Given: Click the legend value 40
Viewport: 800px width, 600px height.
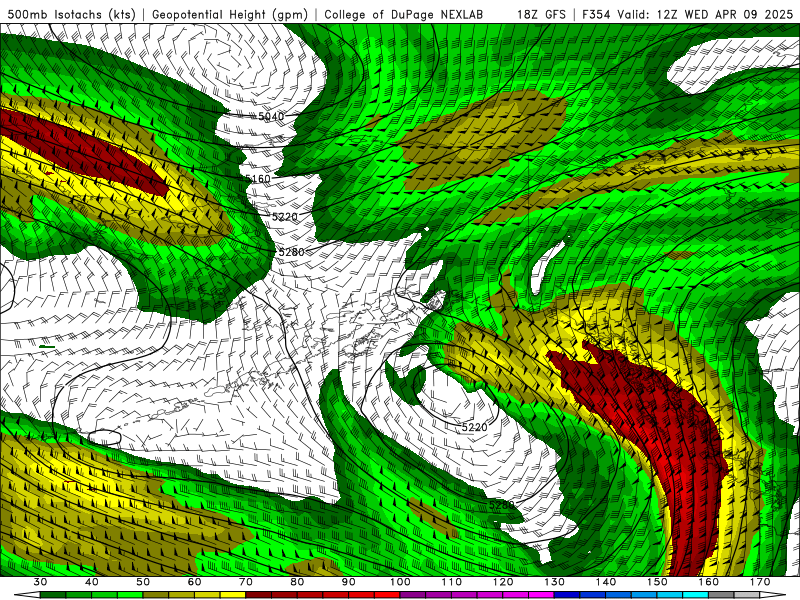Looking at the screenshot, I should point(92,582).
